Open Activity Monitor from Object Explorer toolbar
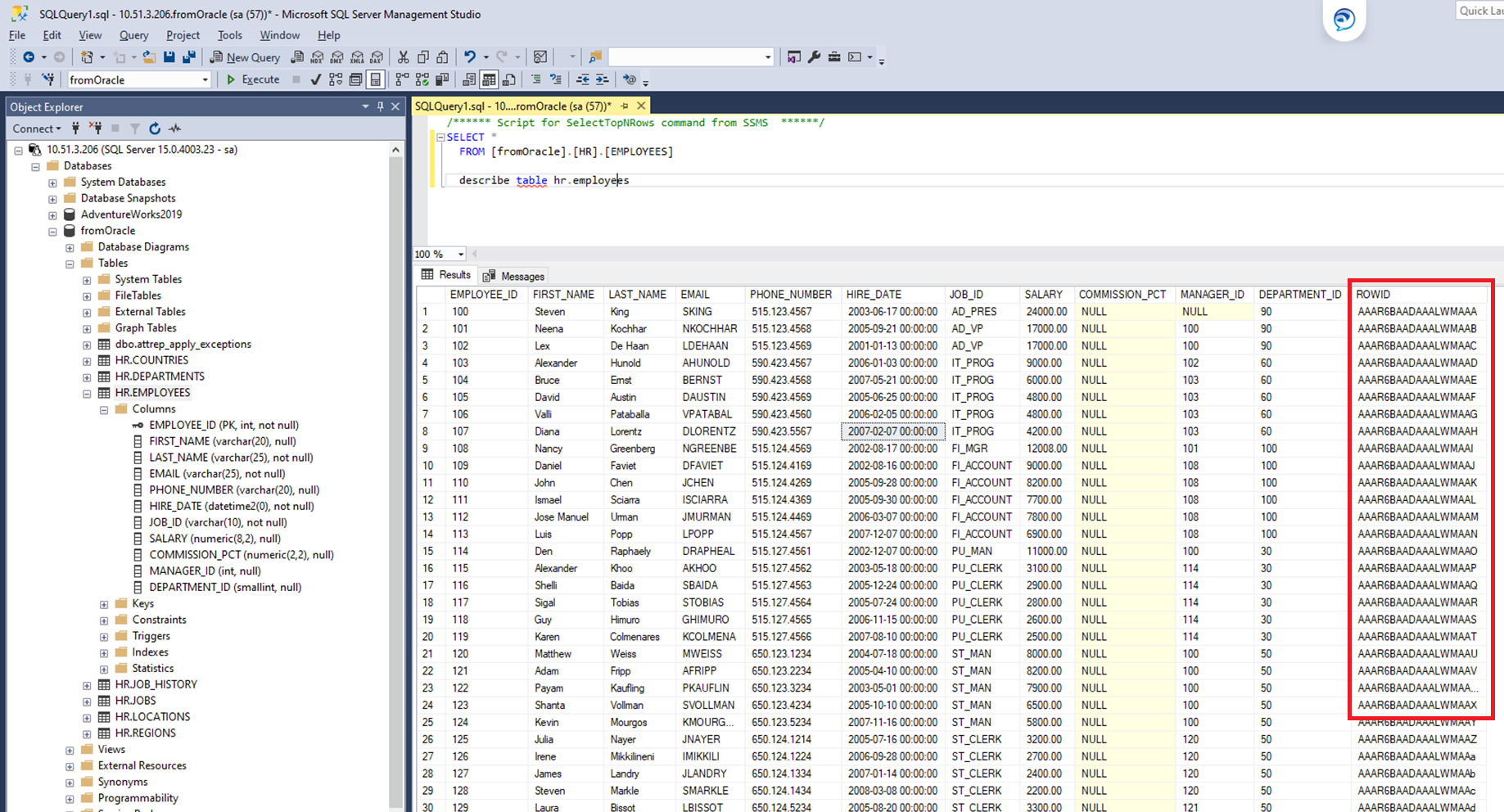This screenshot has width=1504, height=812. pyautogui.click(x=174, y=129)
